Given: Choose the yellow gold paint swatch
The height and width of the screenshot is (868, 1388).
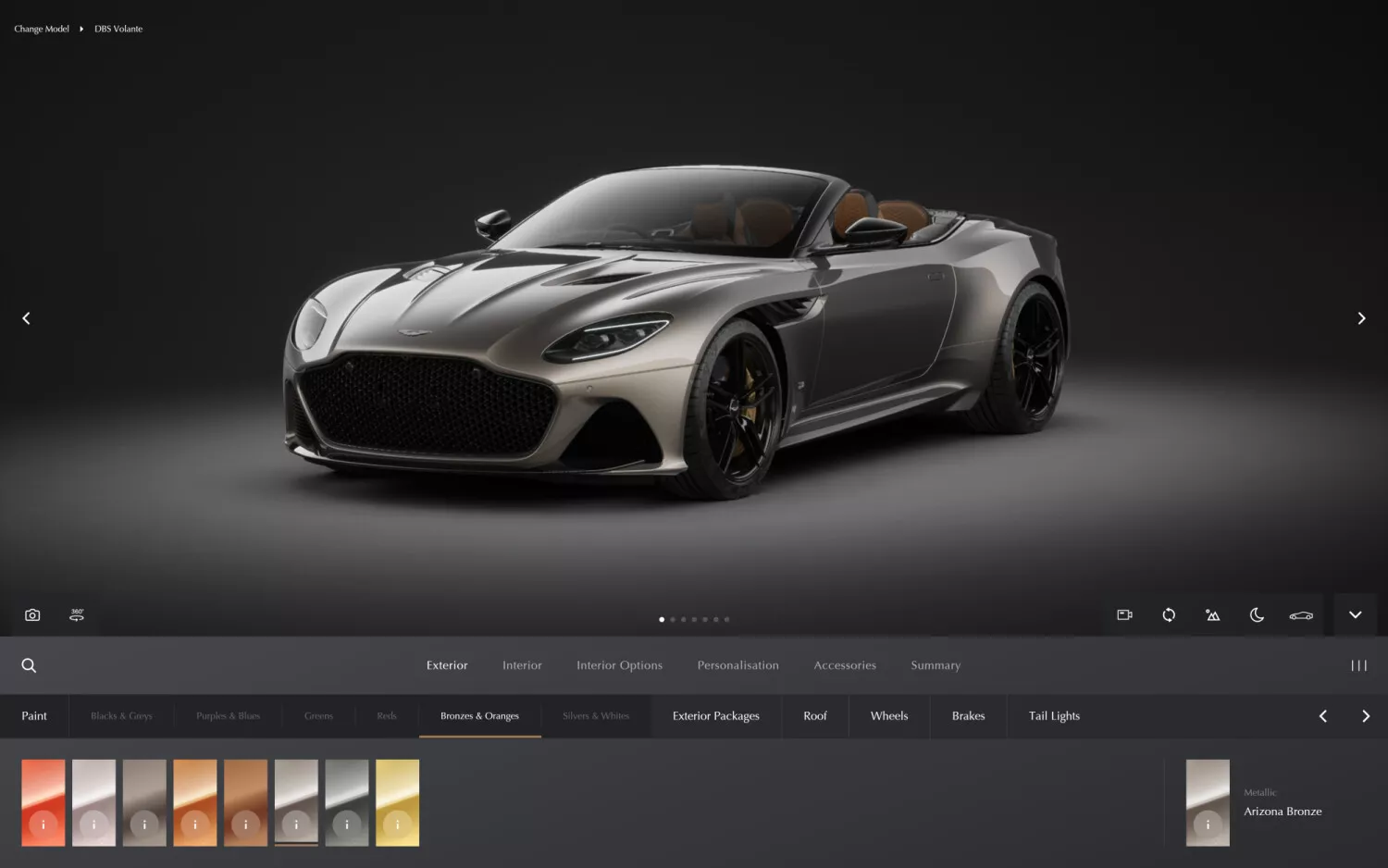Looking at the screenshot, I should point(397,802).
